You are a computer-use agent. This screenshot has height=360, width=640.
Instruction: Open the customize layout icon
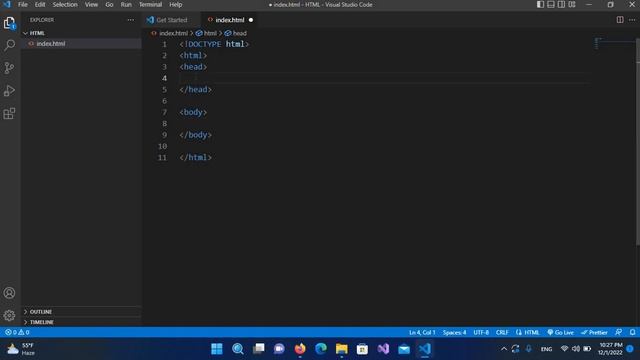[572, 4]
